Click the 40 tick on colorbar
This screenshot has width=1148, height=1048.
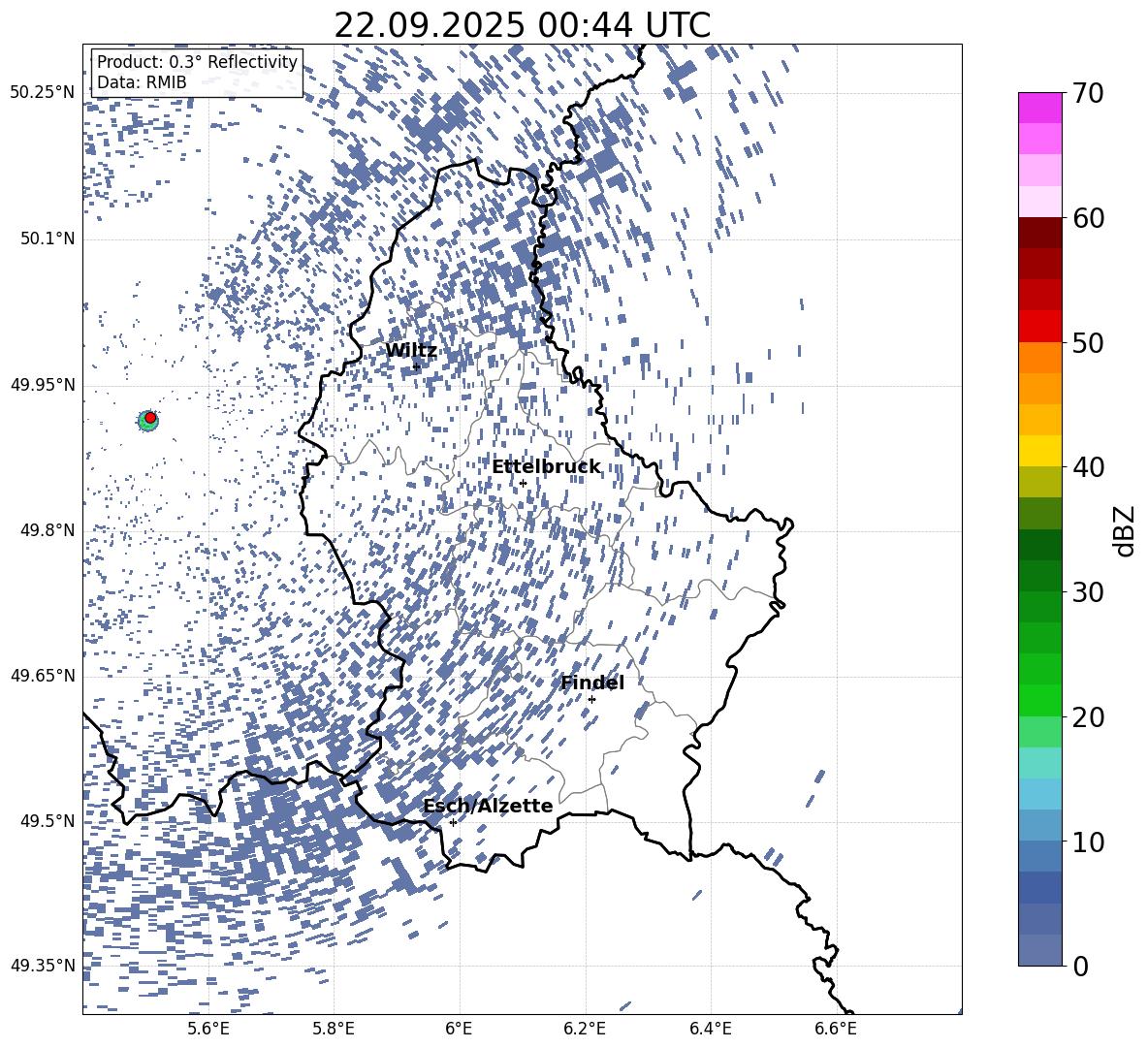click(x=1088, y=467)
